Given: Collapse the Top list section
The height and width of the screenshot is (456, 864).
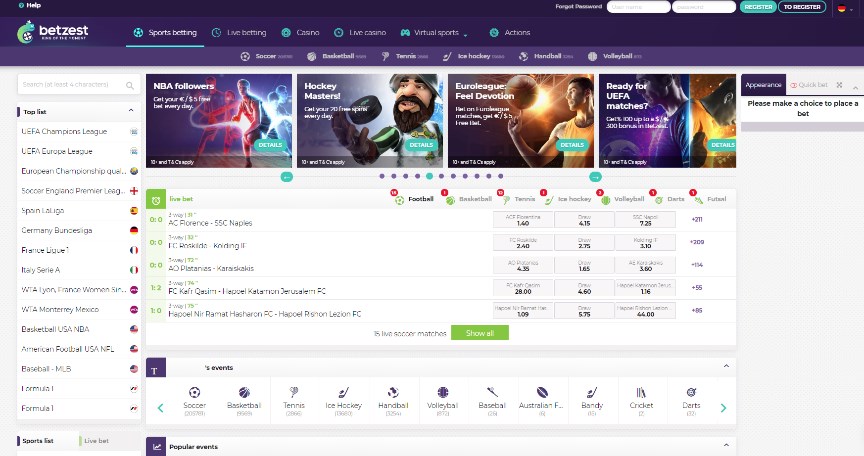Looking at the screenshot, I should click(131, 111).
